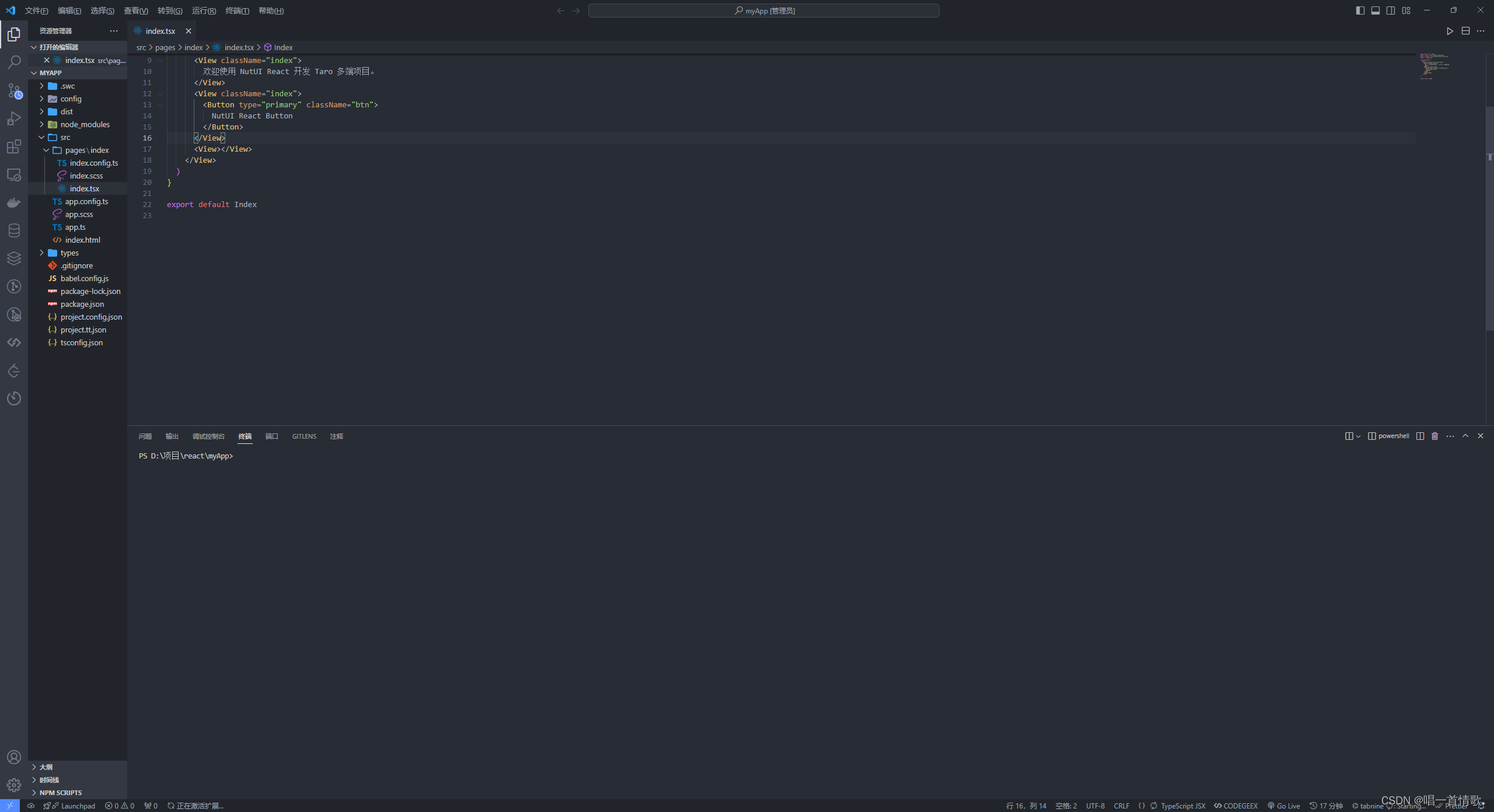Switch to the 输出 panel tab

point(171,436)
